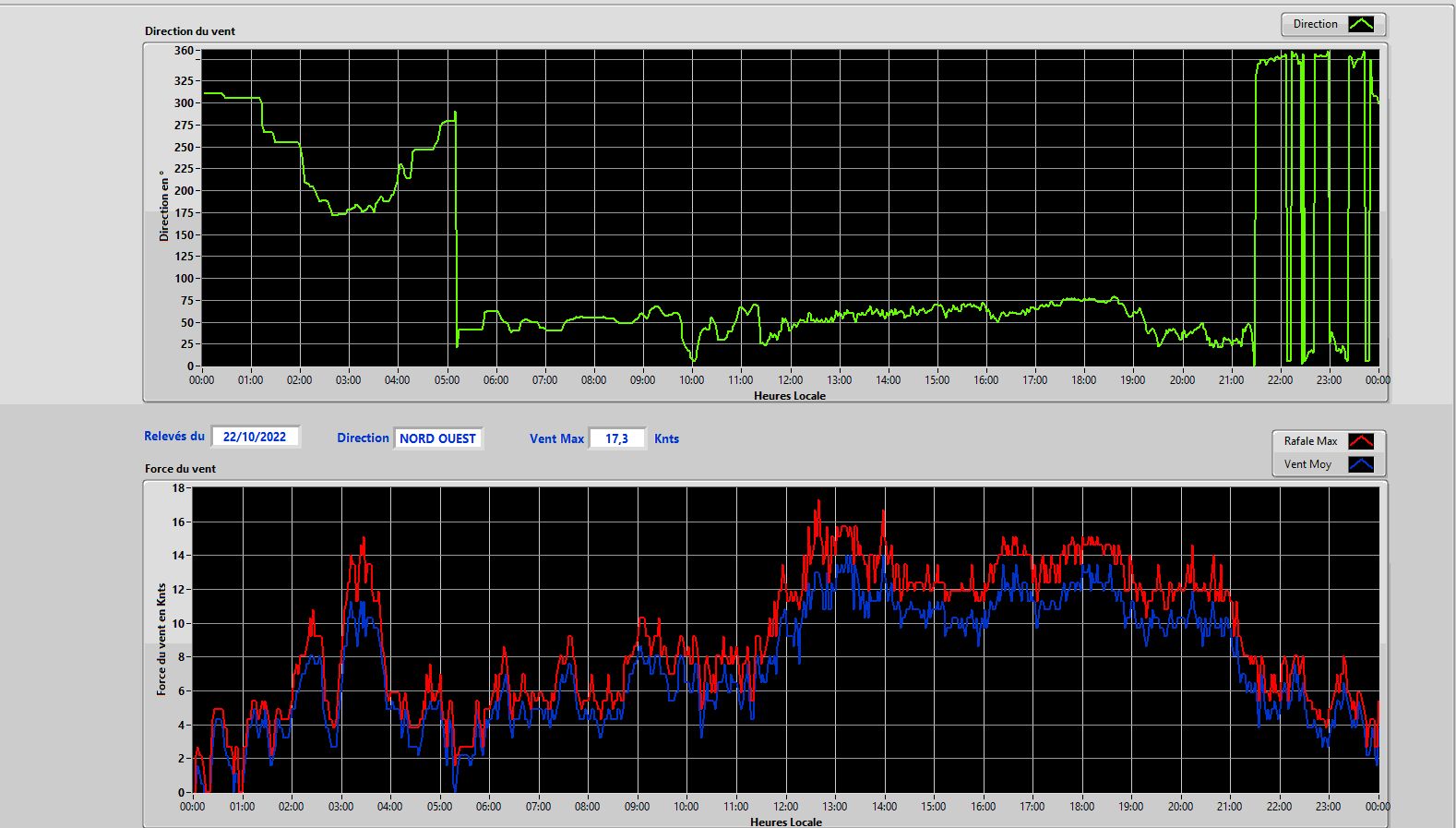Click the blue Vent Moy legend sample
Image resolution: width=1456 pixels, height=828 pixels.
click(x=1361, y=464)
